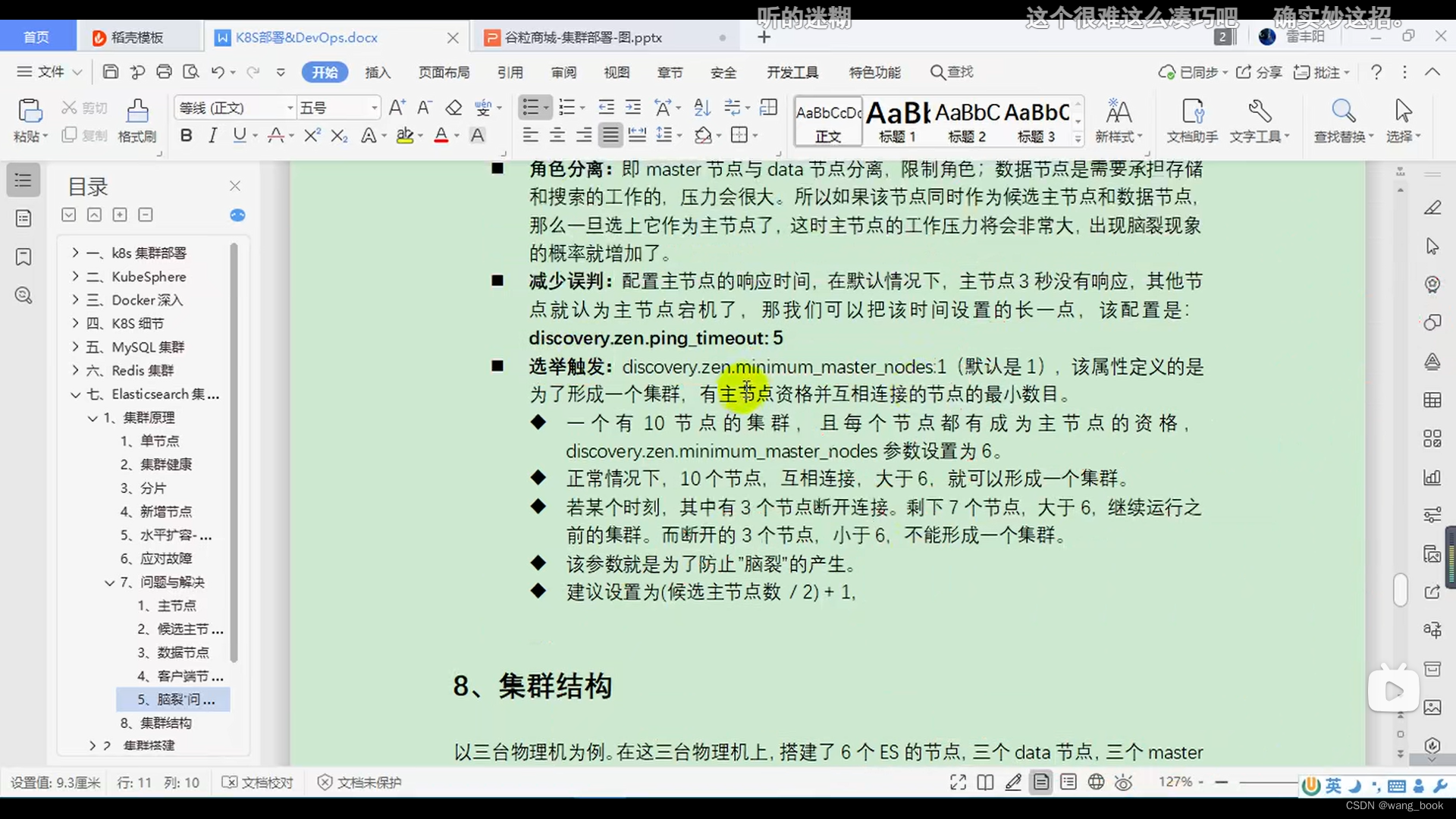Toggle underline formatting

click(239, 135)
